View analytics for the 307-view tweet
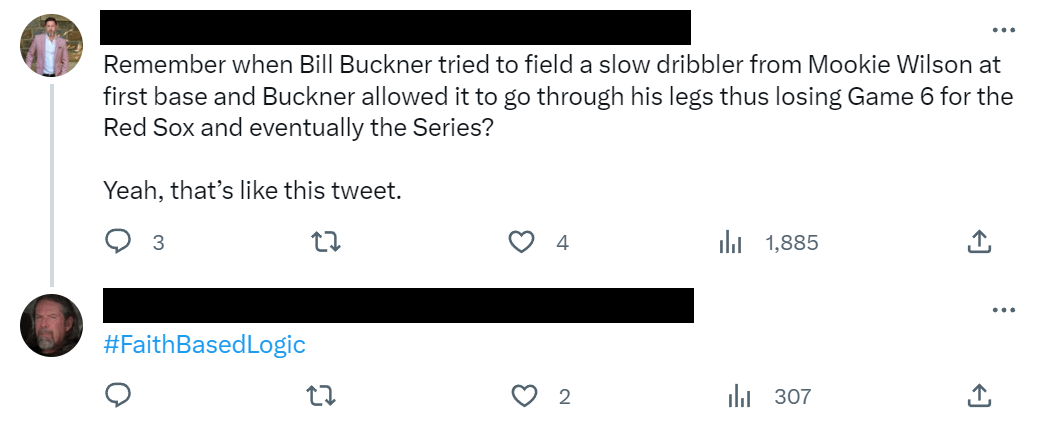 click(x=737, y=397)
